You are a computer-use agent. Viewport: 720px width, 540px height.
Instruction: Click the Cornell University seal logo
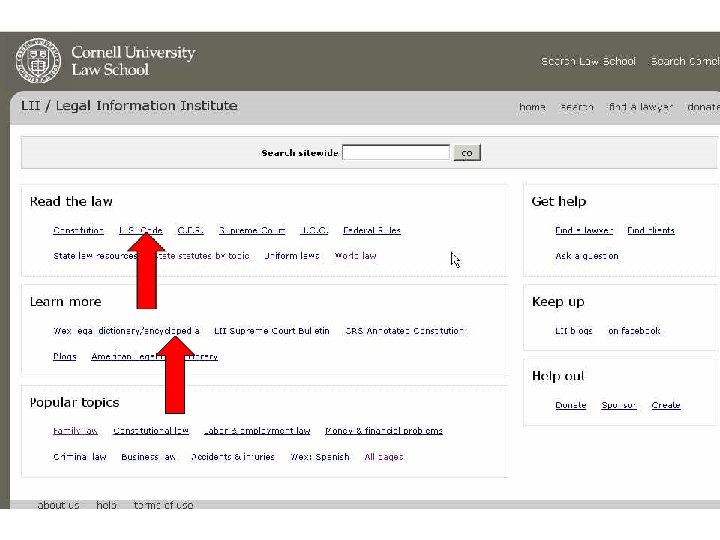coord(39,61)
